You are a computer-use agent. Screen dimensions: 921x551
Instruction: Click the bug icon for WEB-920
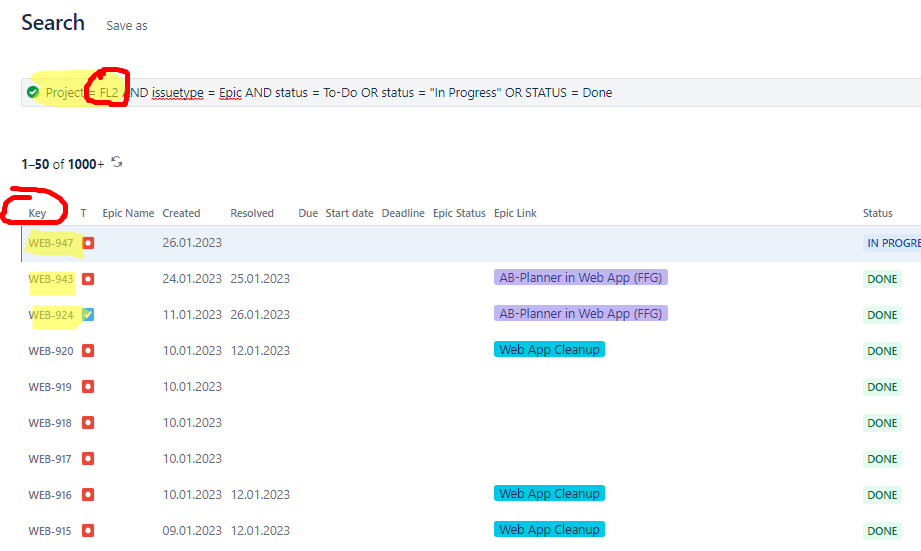[x=88, y=351]
